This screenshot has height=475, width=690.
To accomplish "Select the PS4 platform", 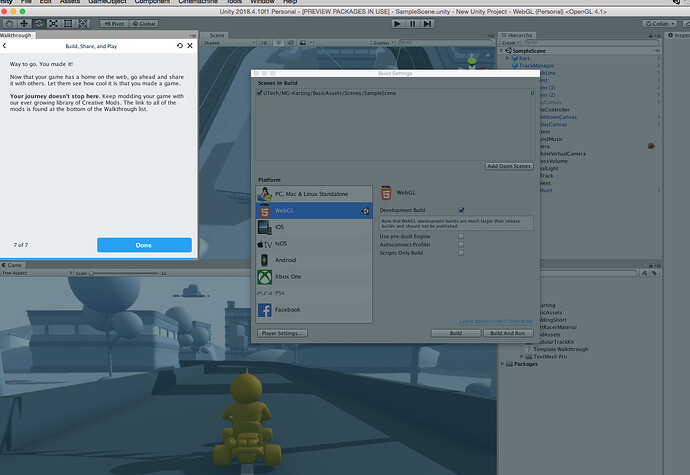I will coord(314,293).
